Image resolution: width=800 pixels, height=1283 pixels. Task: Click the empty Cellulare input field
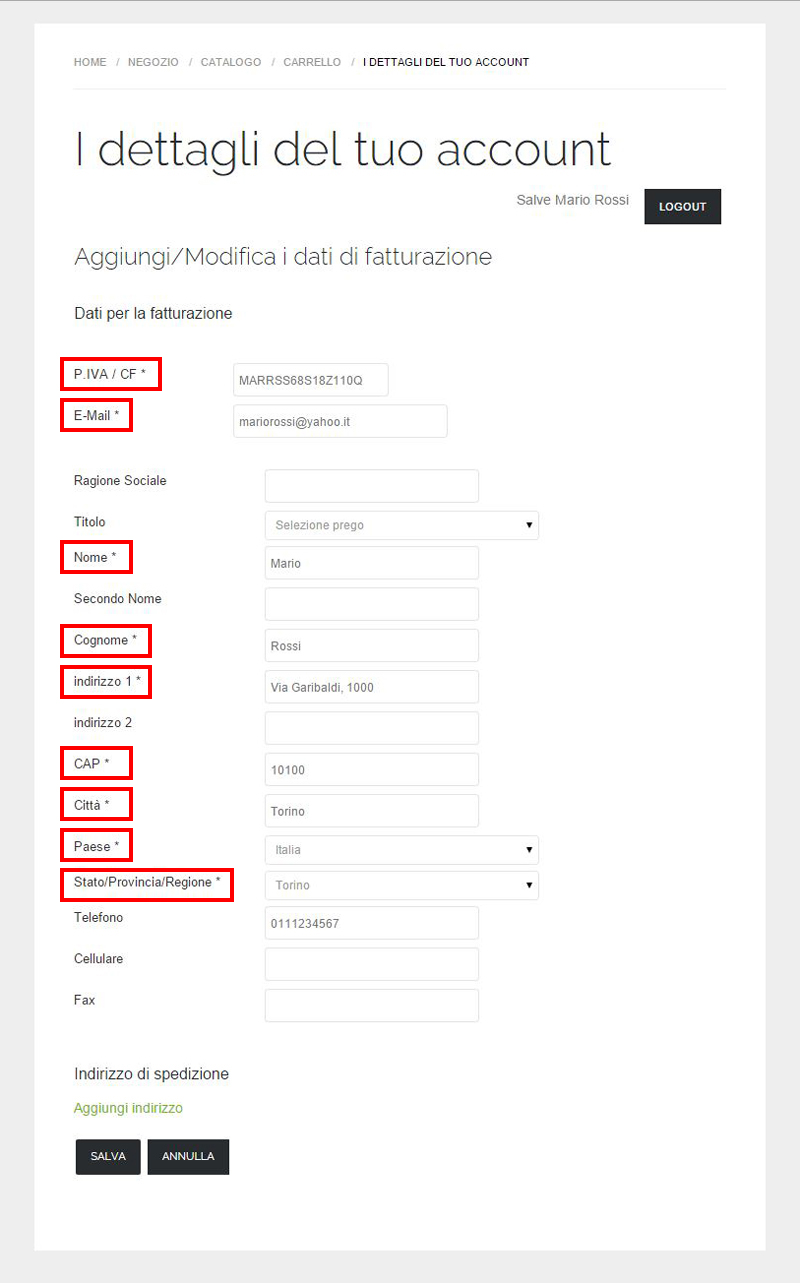[372, 964]
